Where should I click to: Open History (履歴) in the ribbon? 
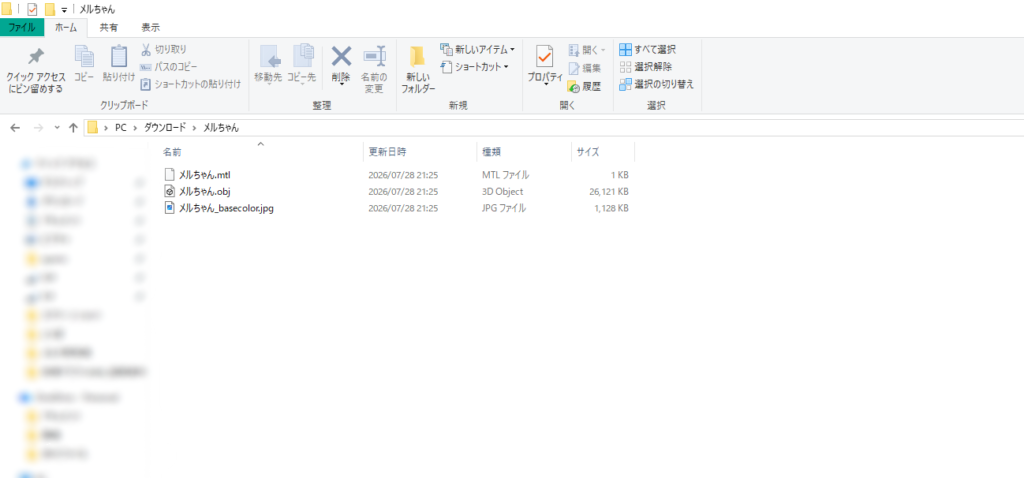pyautogui.click(x=584, y=86)
